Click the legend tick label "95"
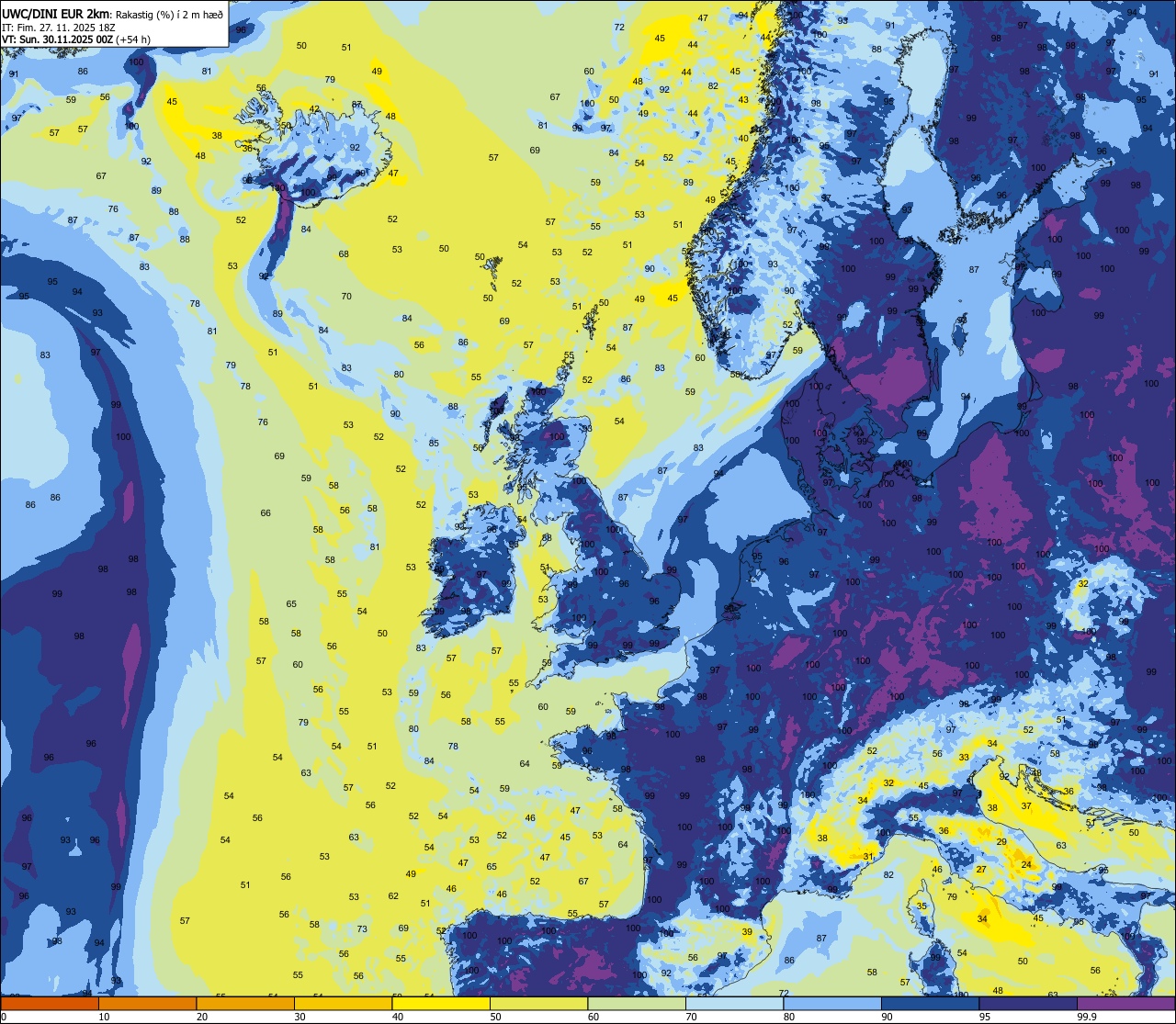Viewport: 1176px width, 1024px height. [x=985, y=1017]
